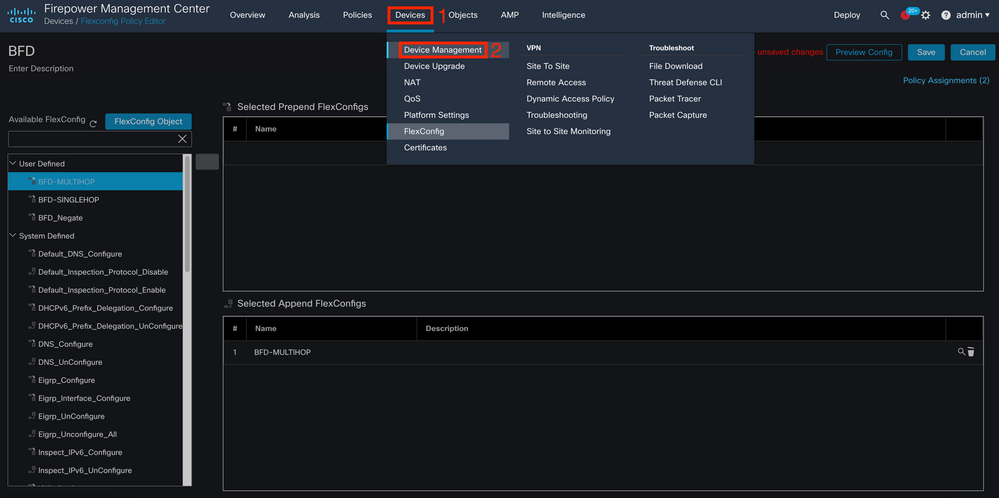Open the admin user dropdown
This screenshot has width=999, height=498.
point(973,15)
